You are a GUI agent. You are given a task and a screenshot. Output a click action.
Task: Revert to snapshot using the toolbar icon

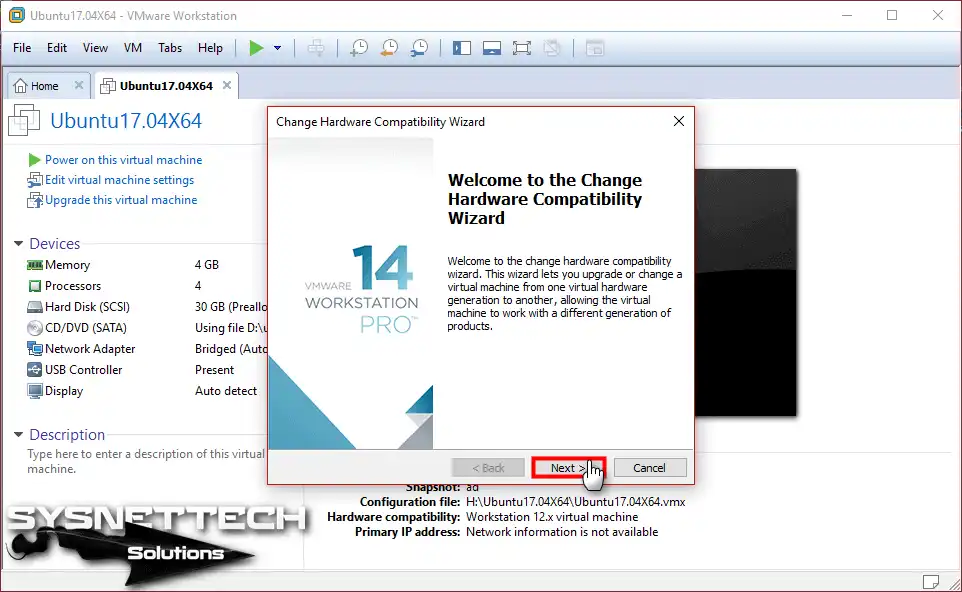(389, 48)
